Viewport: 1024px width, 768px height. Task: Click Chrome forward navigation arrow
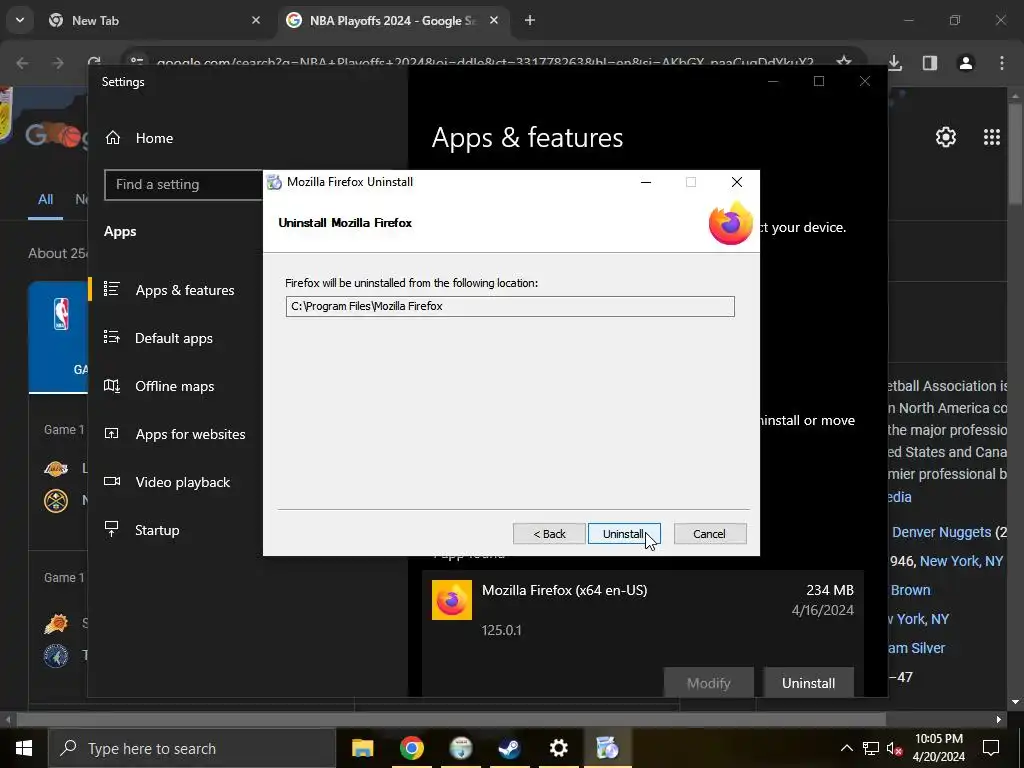(58, 63)
